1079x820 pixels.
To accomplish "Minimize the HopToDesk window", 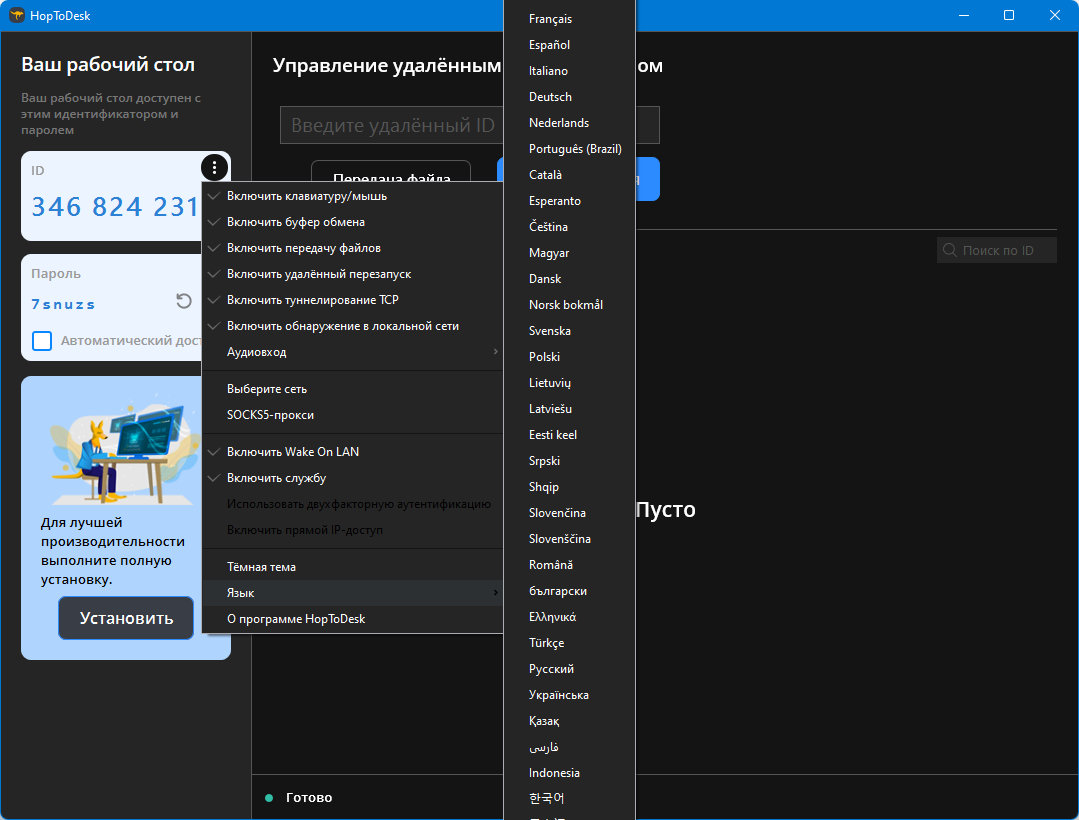I will [964, 15].
